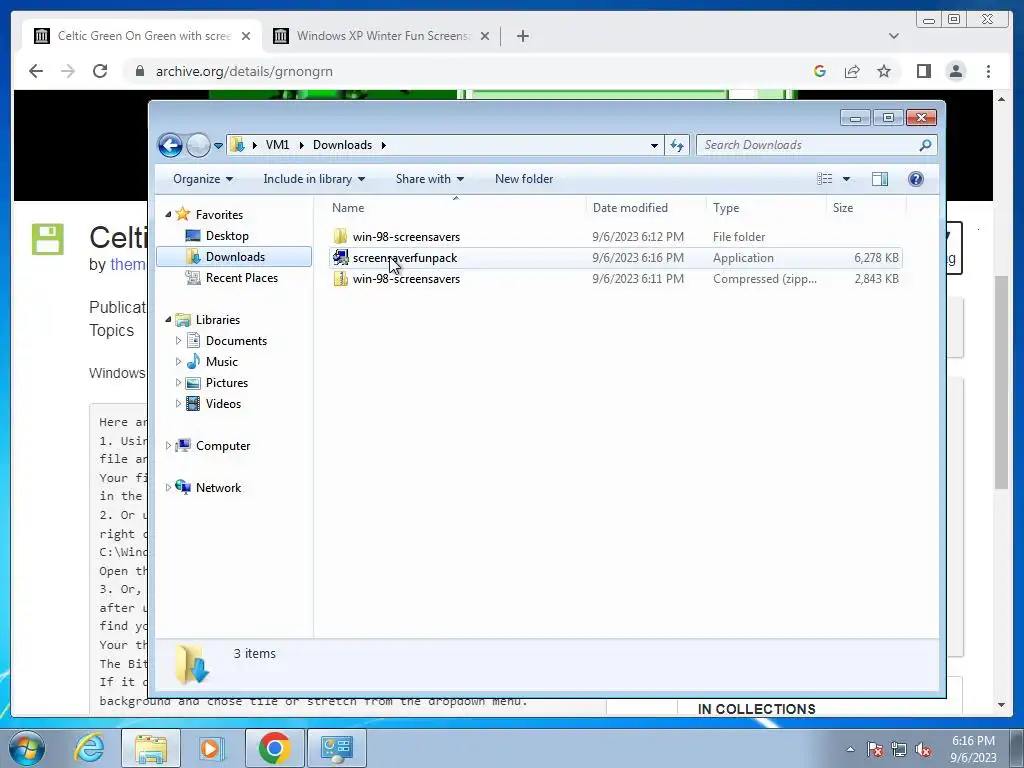Screen dimensions: 1024x768
Task: Open recent locations dropdown beside Forward button
Action: (x=218, y=146)
